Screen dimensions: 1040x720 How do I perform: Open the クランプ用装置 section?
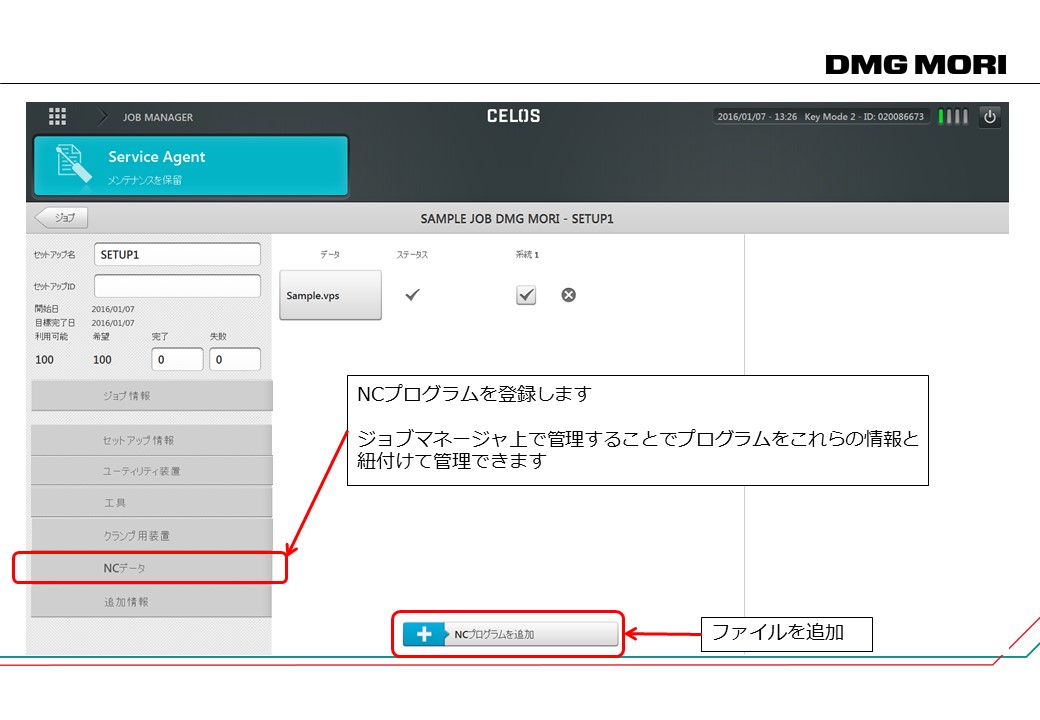click(152, 536)
